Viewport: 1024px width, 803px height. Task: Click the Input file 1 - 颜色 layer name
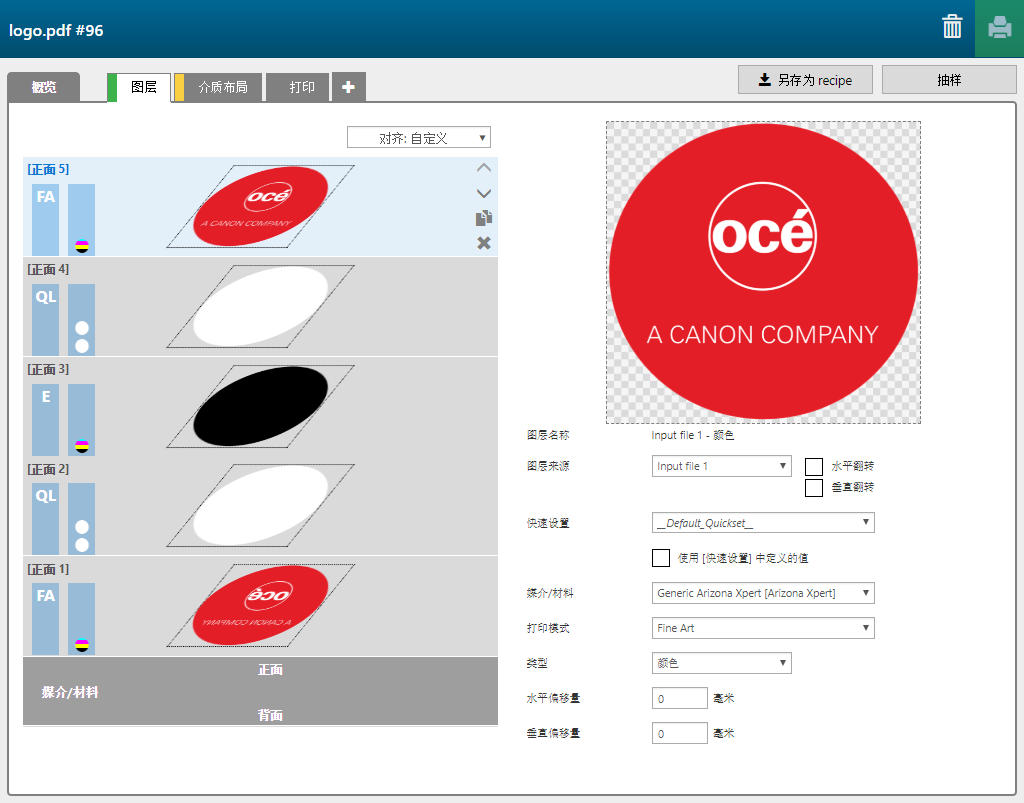(x=693, y=435)
